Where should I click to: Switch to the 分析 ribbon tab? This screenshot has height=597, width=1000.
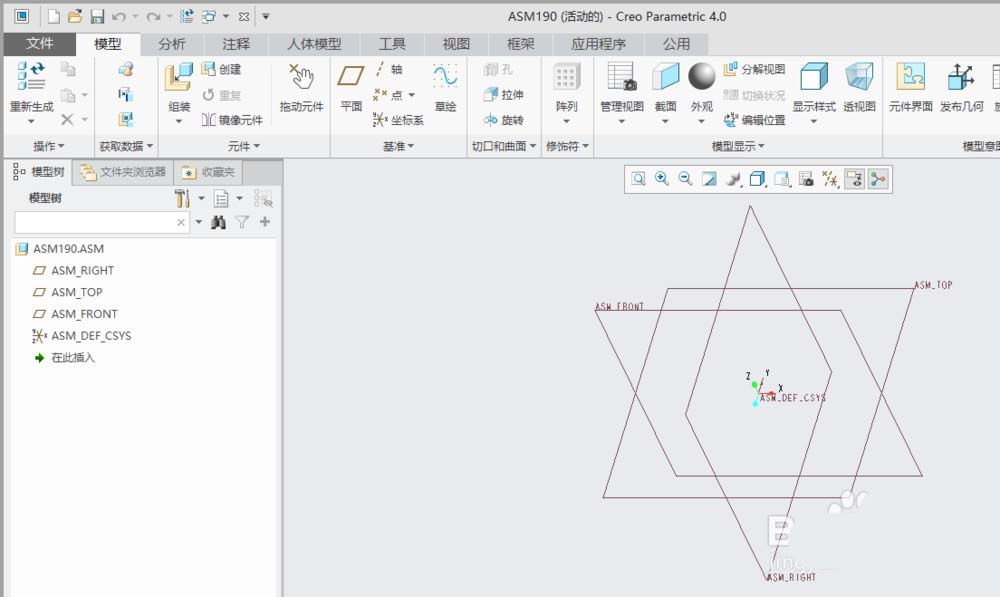pos(172,44)
